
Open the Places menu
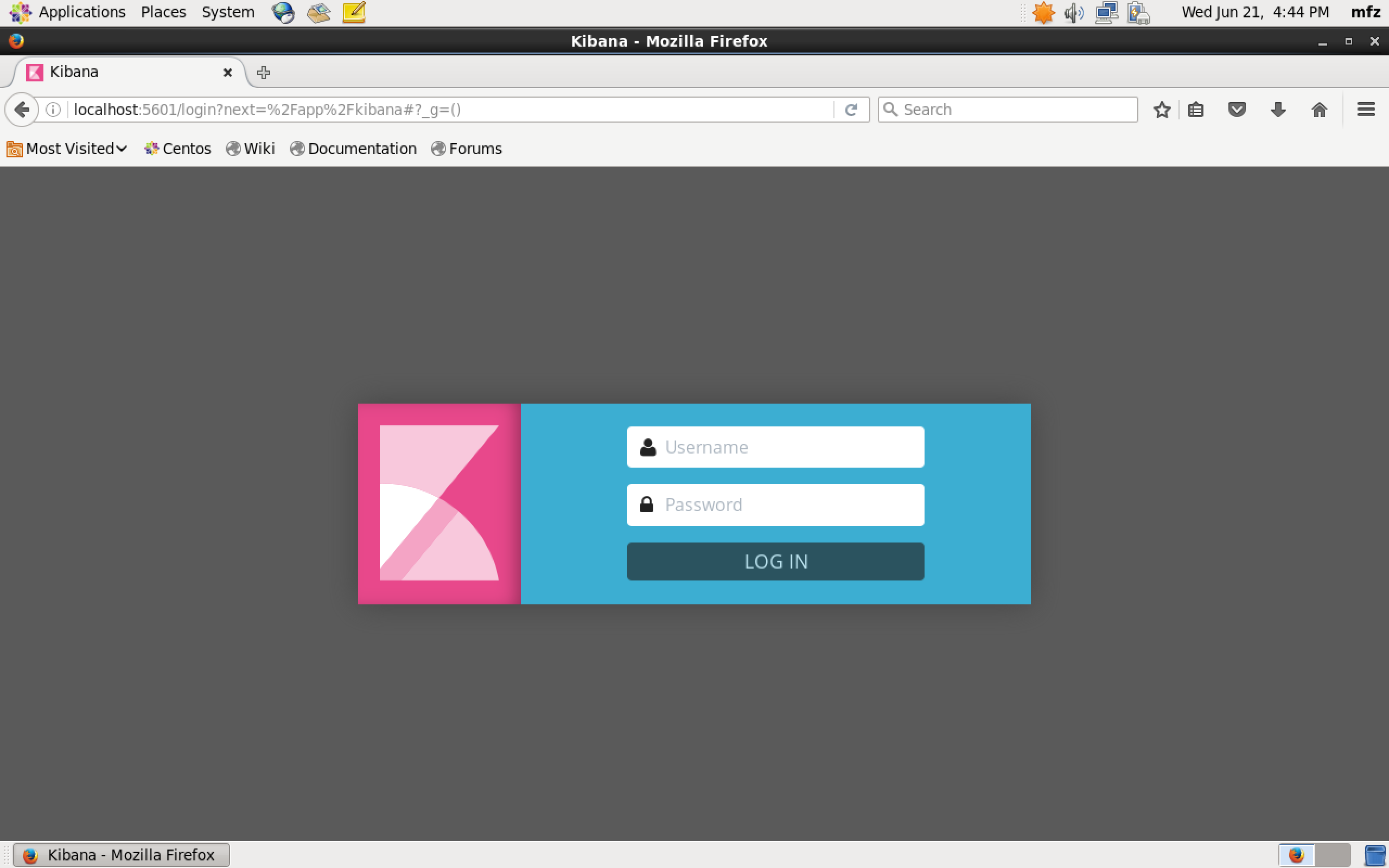163,12
